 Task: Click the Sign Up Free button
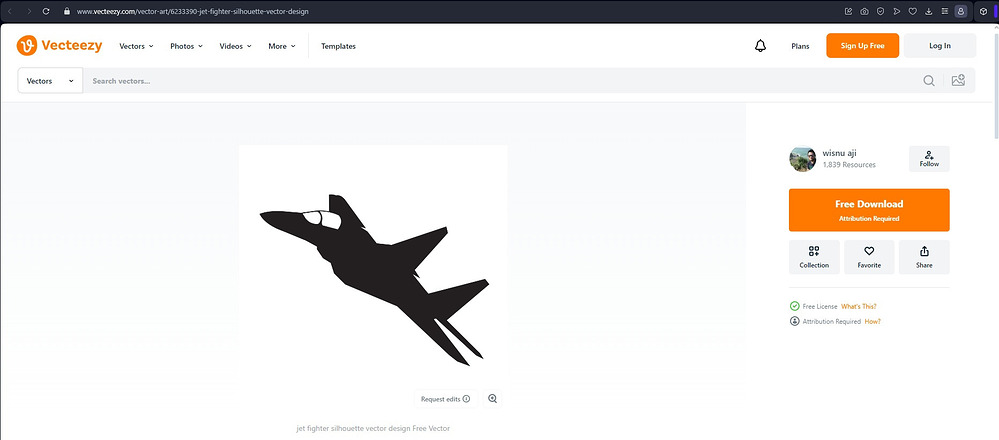coord(862,46)
